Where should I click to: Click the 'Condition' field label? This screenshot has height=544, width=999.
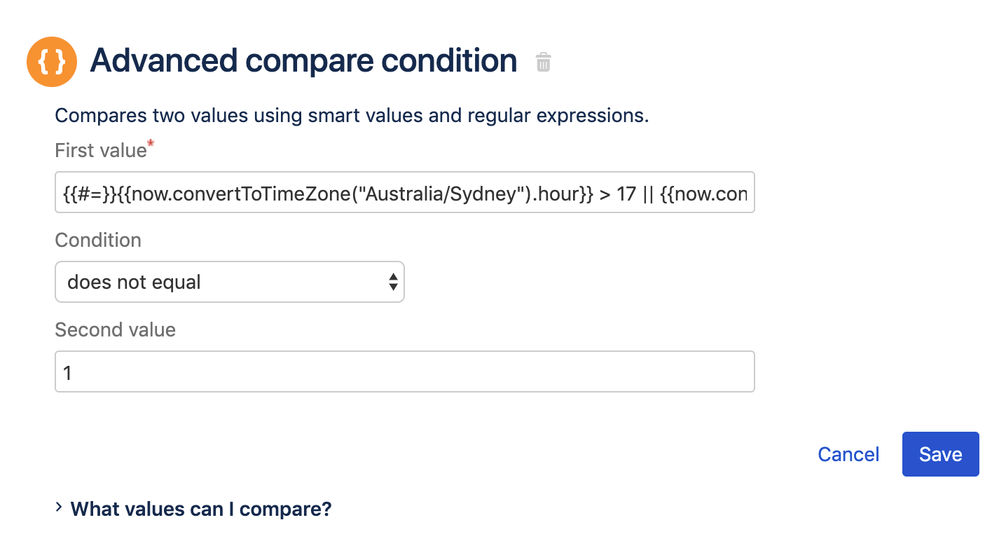pyautogui.click(x=98, y=240)
